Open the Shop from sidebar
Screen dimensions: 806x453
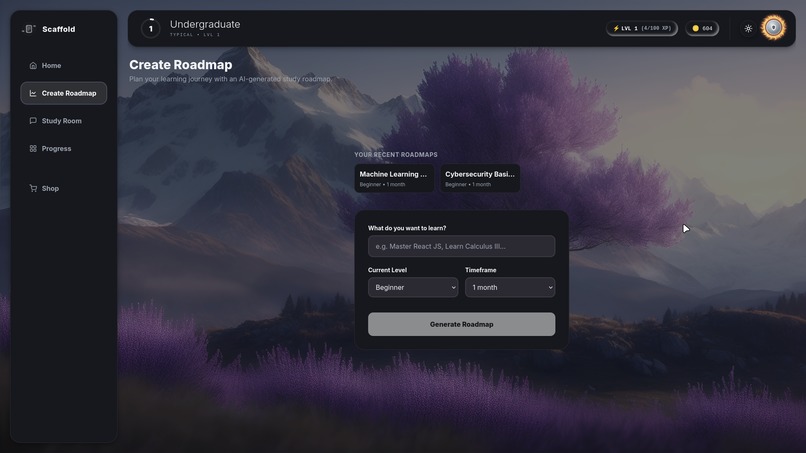[64, 188]
